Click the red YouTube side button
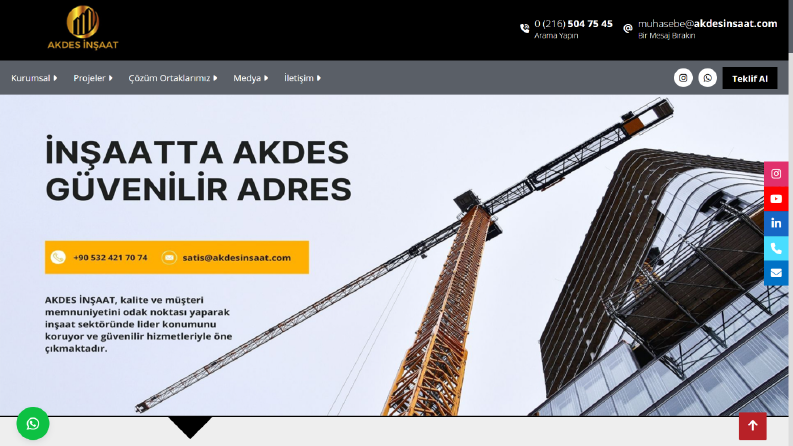The image size is (793, 446). [776, 199]
